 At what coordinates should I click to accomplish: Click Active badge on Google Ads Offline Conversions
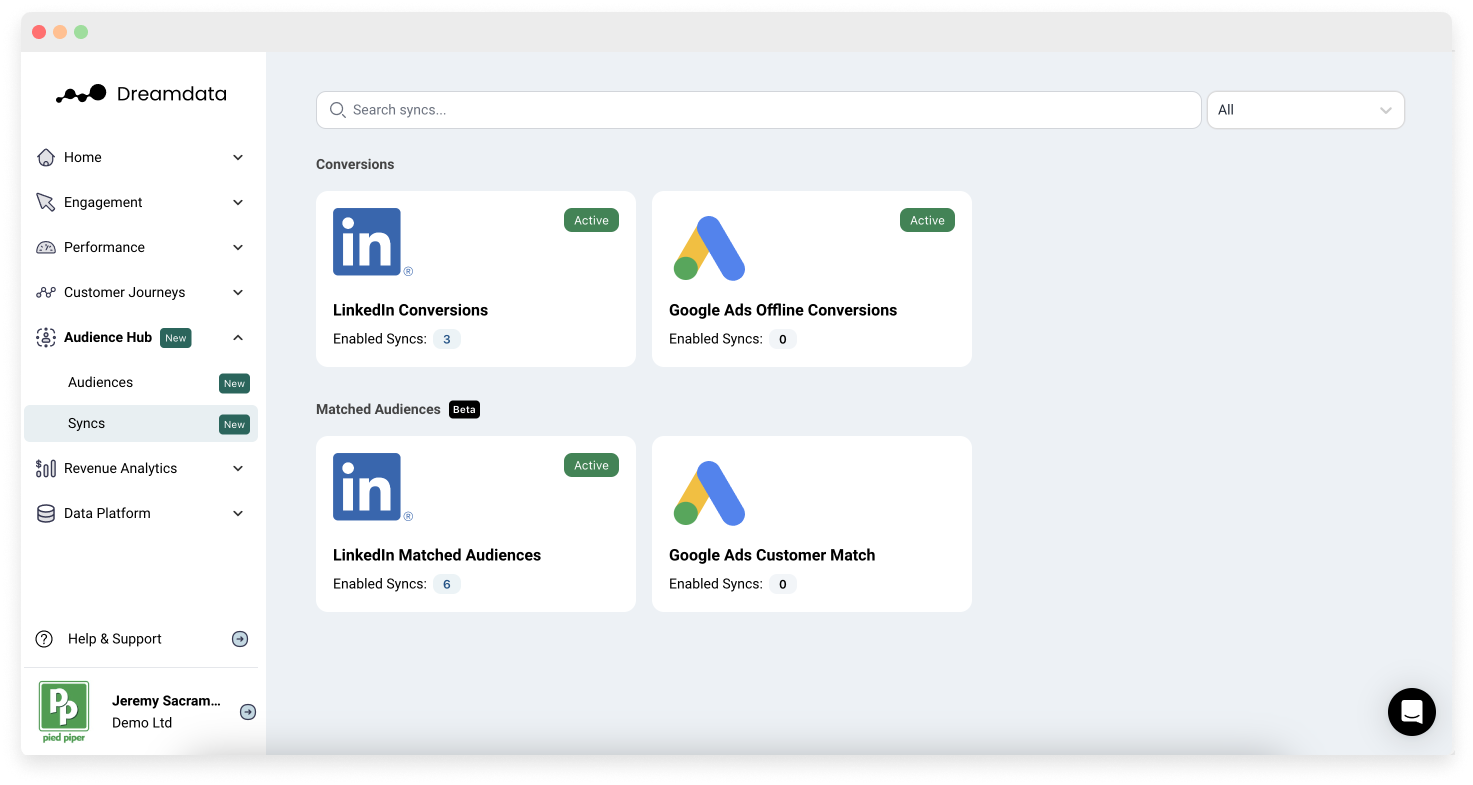pos(927,220)
